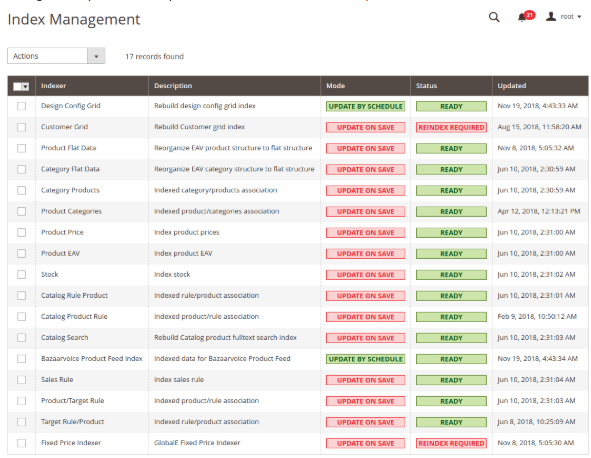Click the Catalog Search indexer name

point(64,338)
